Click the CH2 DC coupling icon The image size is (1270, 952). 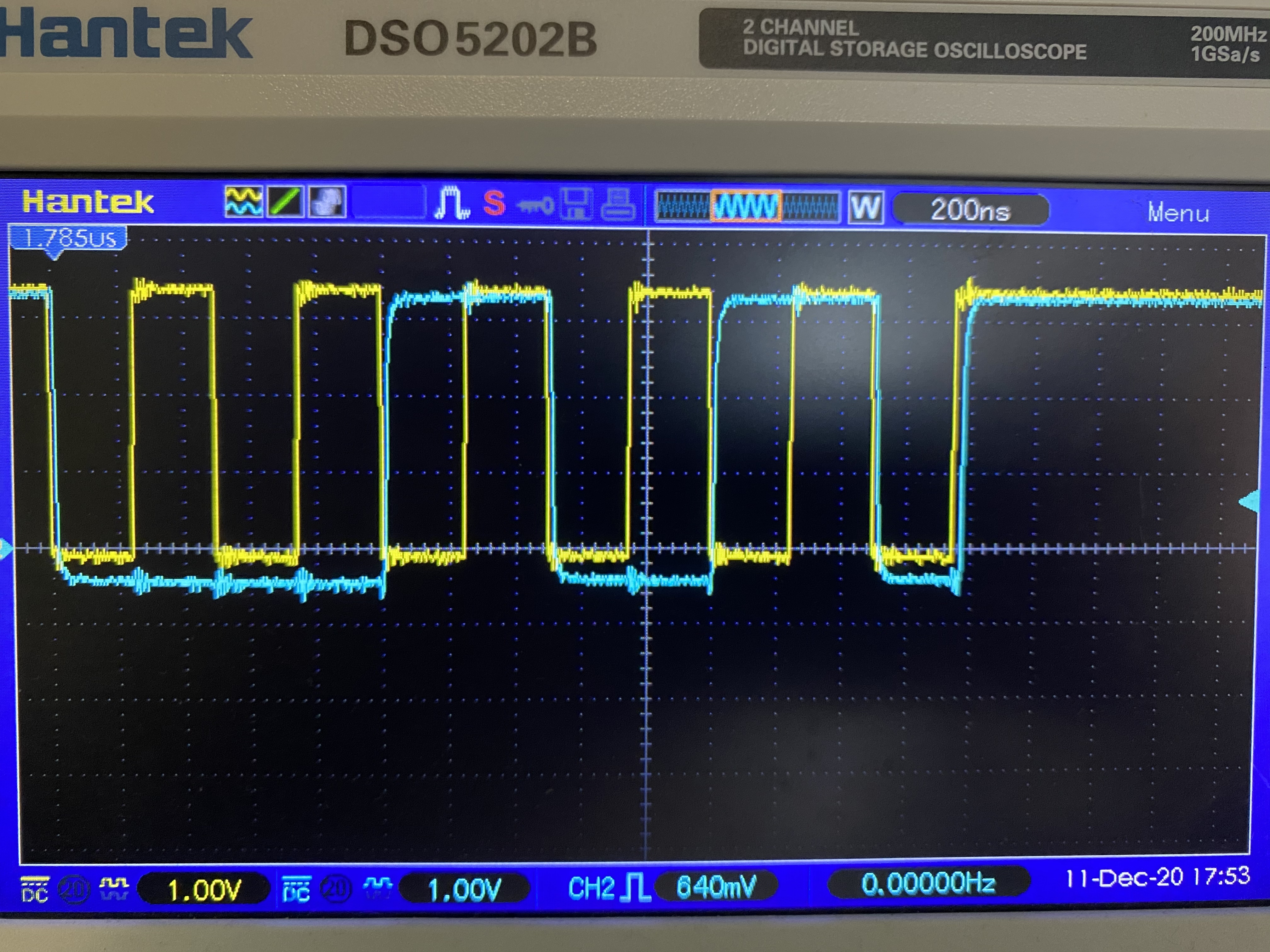pos(296,889)
